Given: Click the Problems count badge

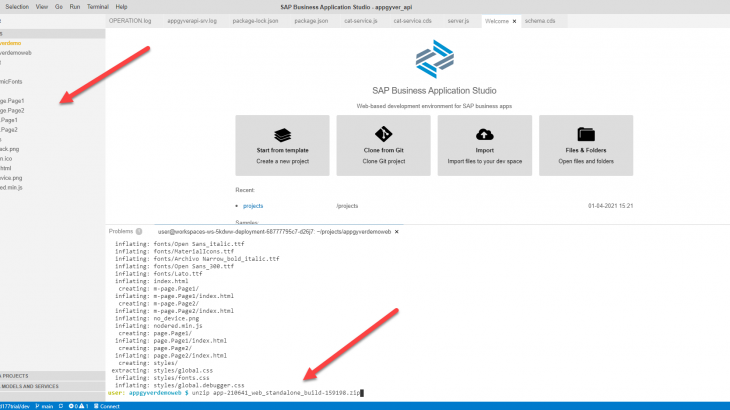Looking at the screenshot, I should pos(139,231).
